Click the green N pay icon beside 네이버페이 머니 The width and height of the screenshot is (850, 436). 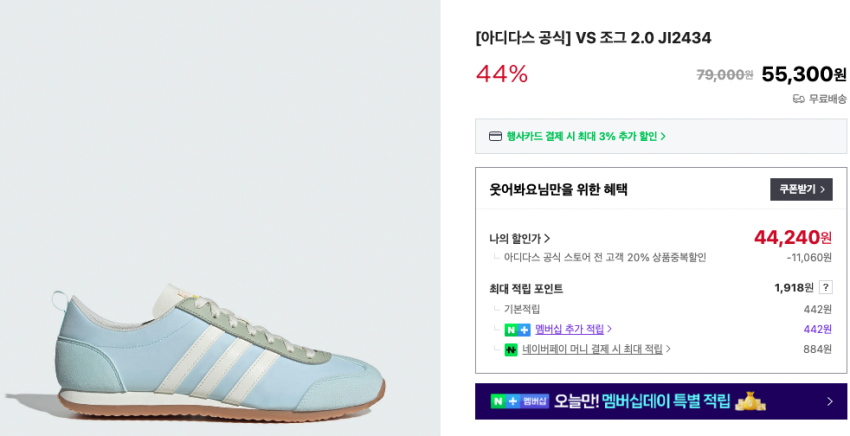click(511, 349)
